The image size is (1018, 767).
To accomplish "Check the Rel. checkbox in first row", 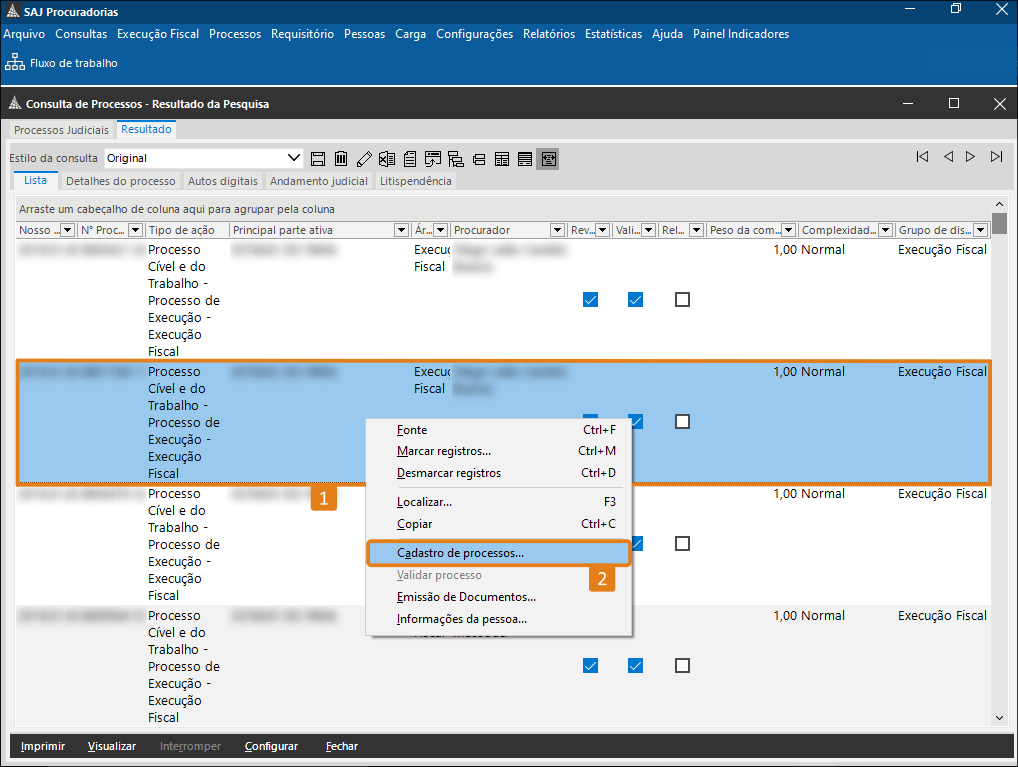I will pos(682,299).
